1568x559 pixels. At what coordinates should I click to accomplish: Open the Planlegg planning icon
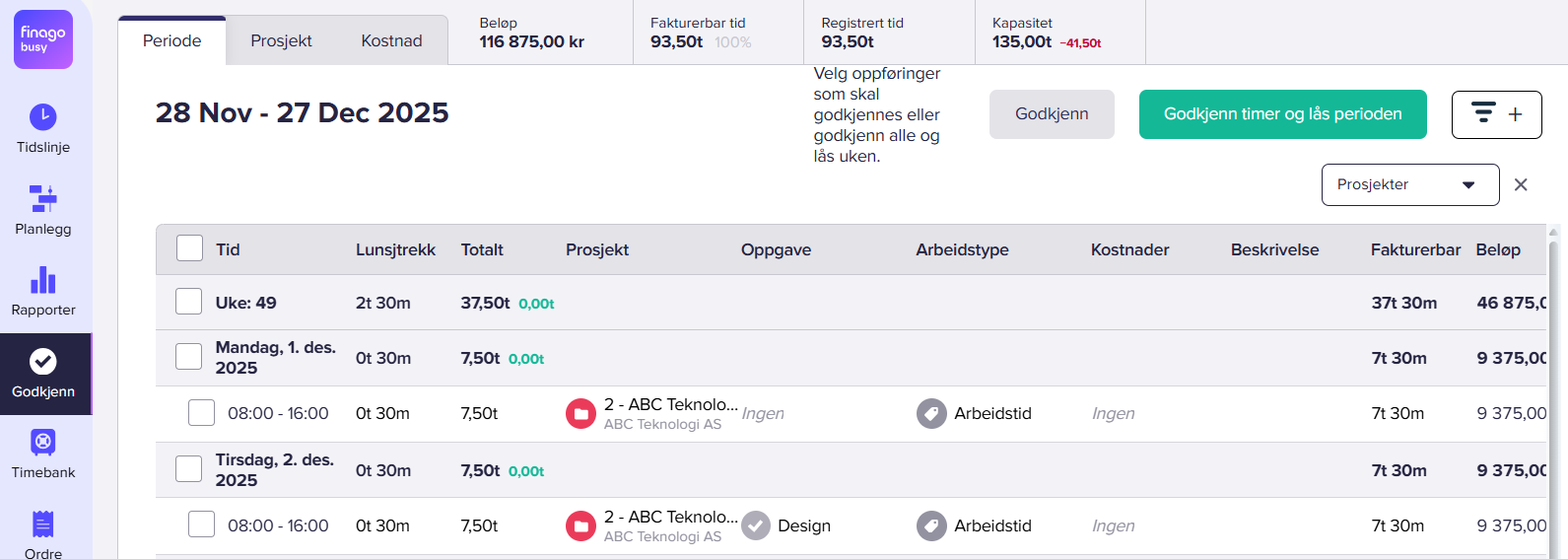click(43, 198)
